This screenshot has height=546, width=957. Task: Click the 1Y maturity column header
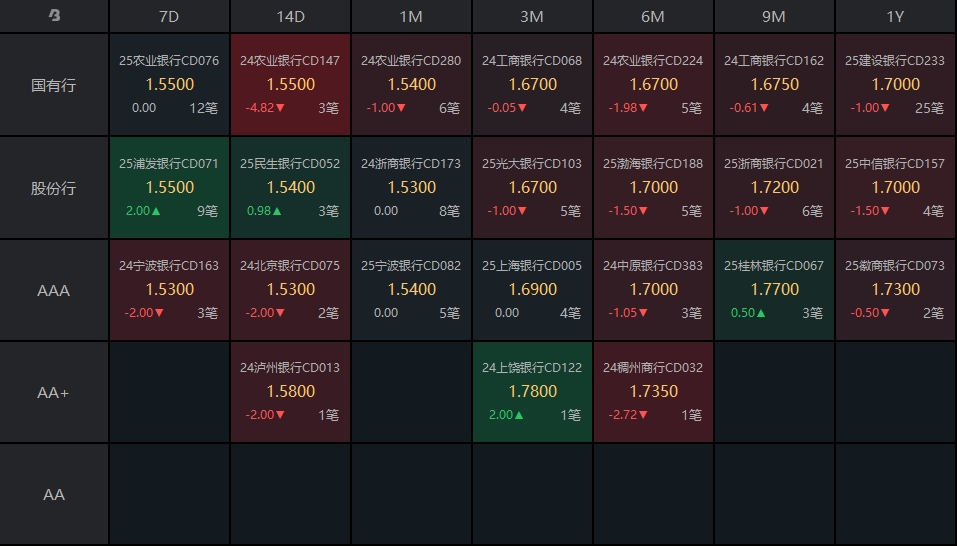895,16
